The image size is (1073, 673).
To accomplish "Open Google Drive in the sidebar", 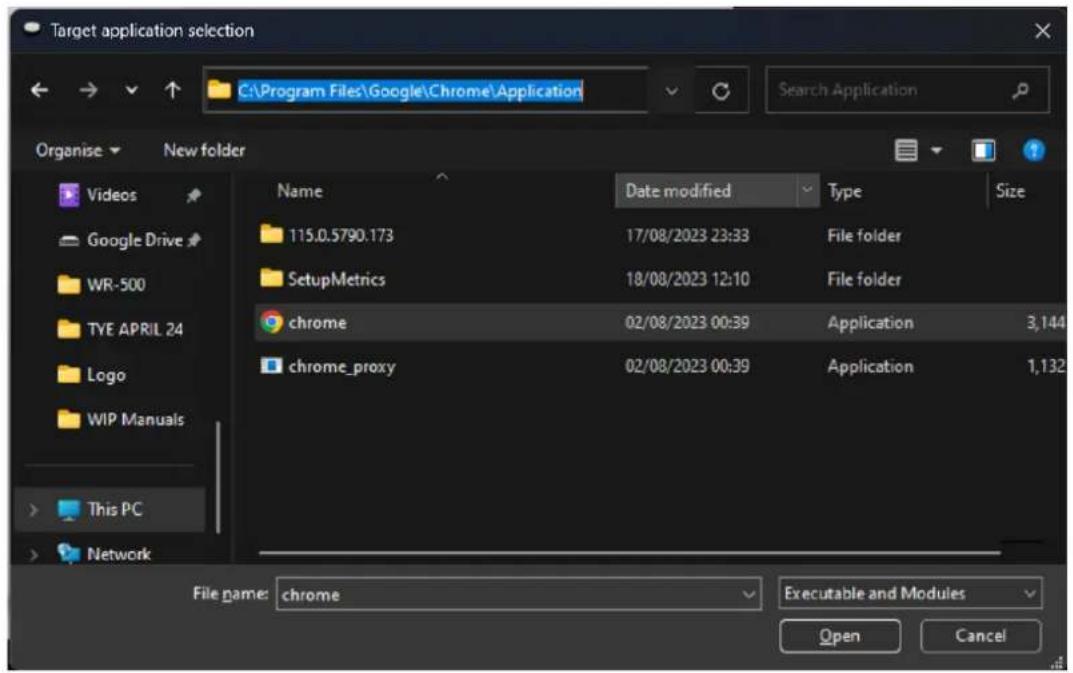I will tap(134, 240).
